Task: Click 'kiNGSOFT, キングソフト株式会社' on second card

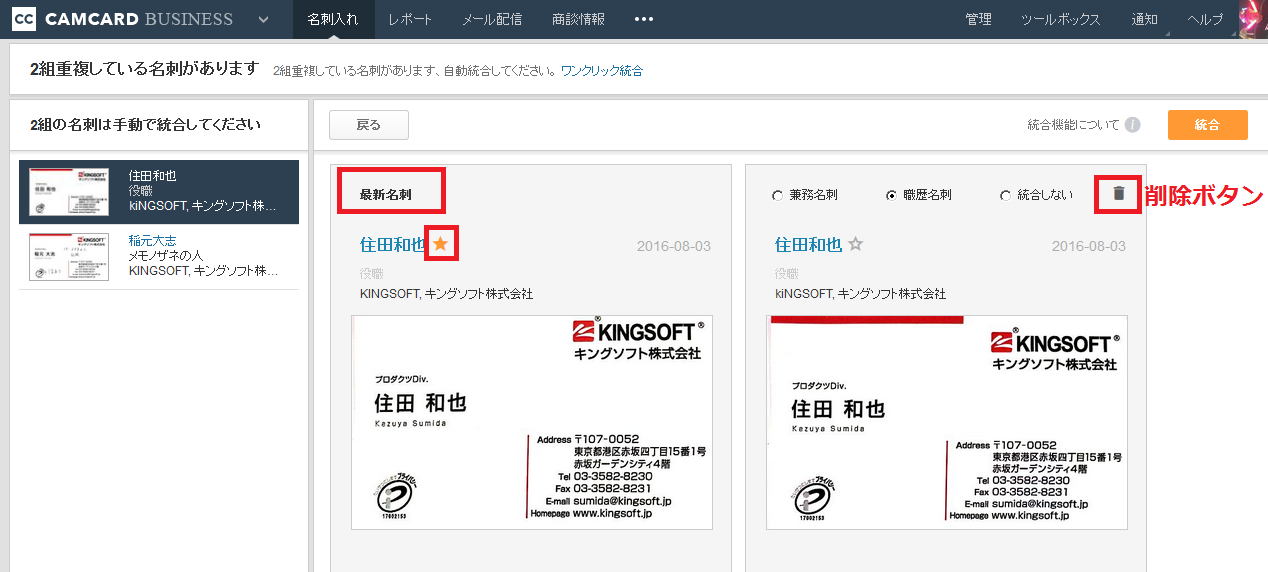Action: 861,294
